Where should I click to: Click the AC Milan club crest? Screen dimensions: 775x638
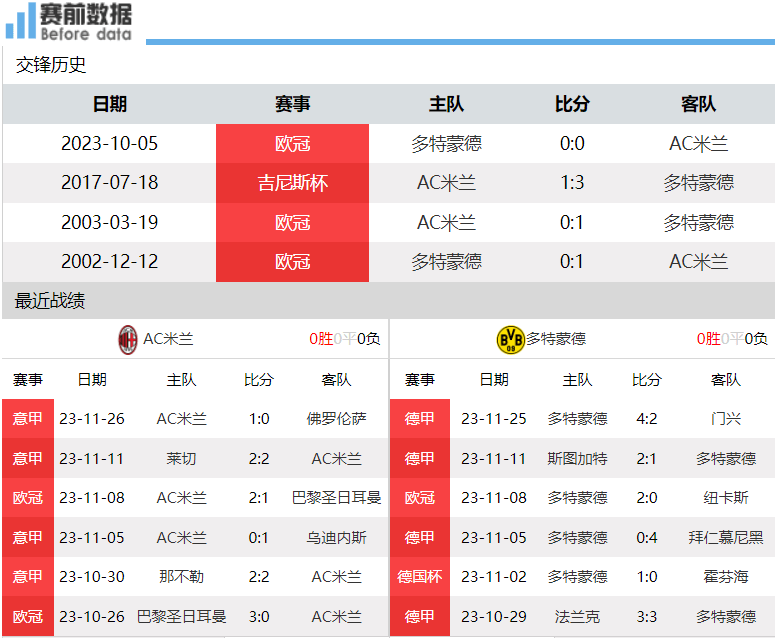[x=128, y=340]
